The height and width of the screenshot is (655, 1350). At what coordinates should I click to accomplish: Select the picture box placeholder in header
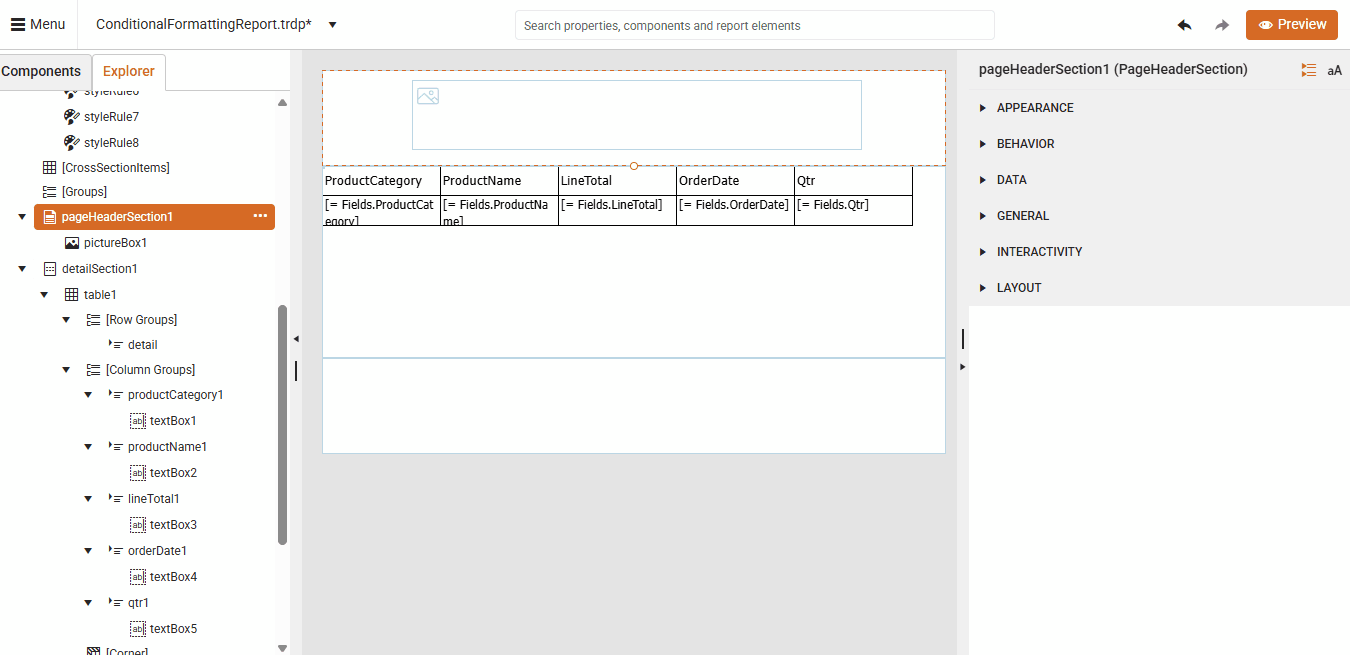click(x=637, y=115)
